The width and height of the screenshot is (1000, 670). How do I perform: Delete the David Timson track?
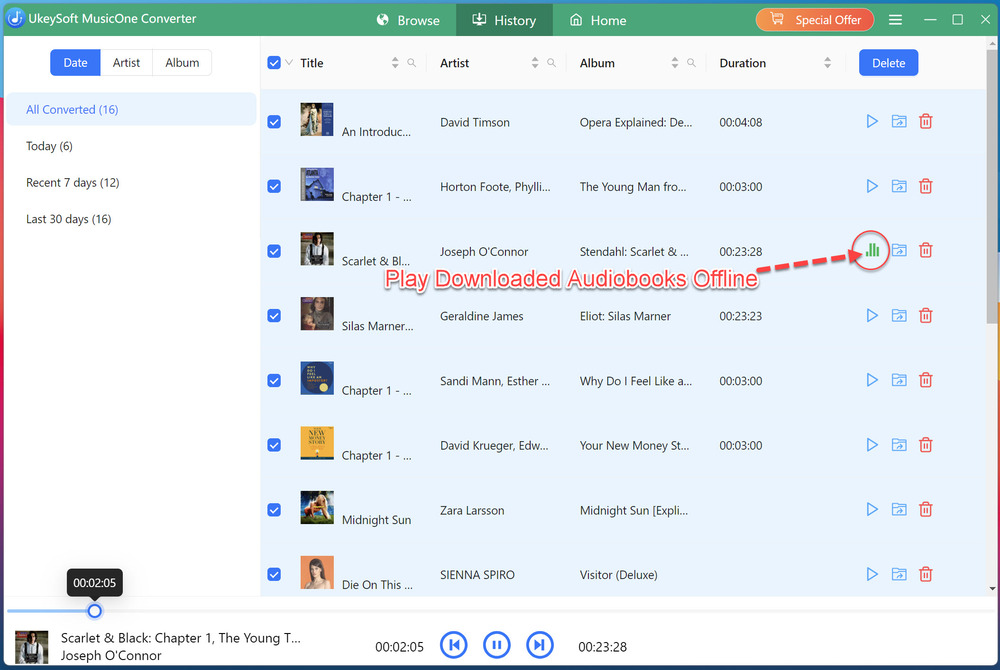(x=925, y=121)
